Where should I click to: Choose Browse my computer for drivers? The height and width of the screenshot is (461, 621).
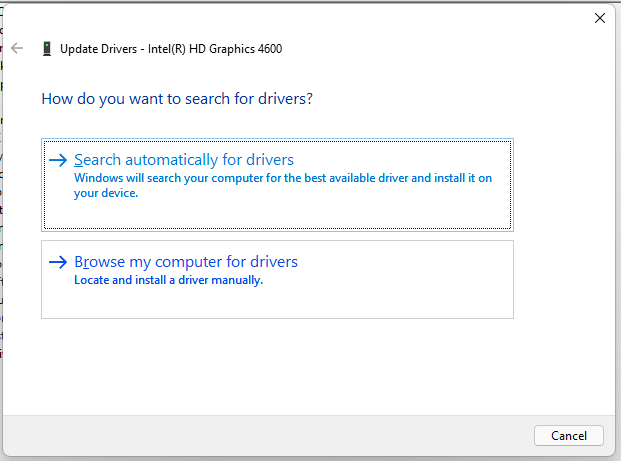[186, 262]
